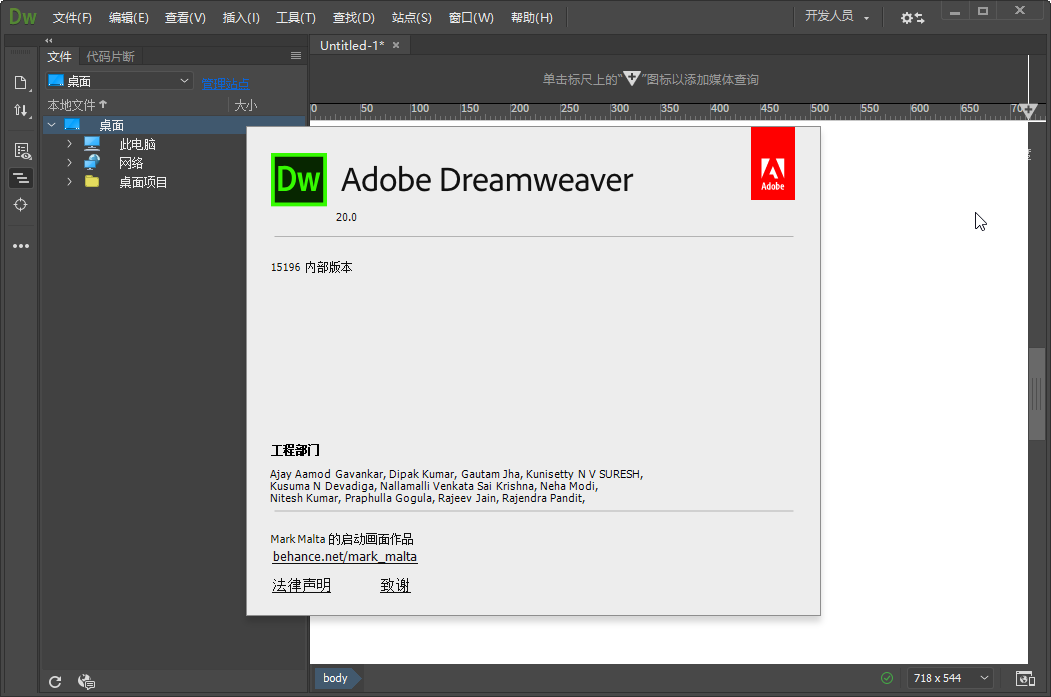Image resolution: width=1051 pixels, height=697 pixels.
Task: Open the 718 x 544 window size dropdown
Action: (x=948, y=678)
